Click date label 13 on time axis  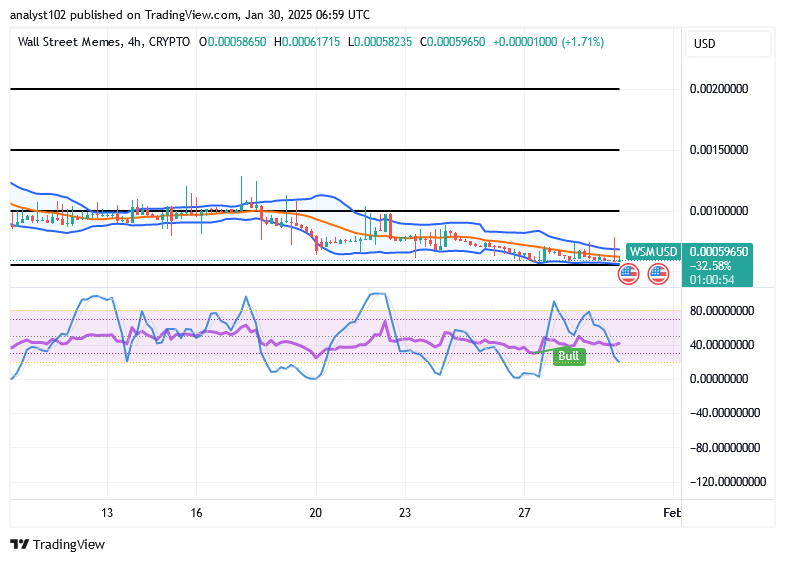coord(107,513)
